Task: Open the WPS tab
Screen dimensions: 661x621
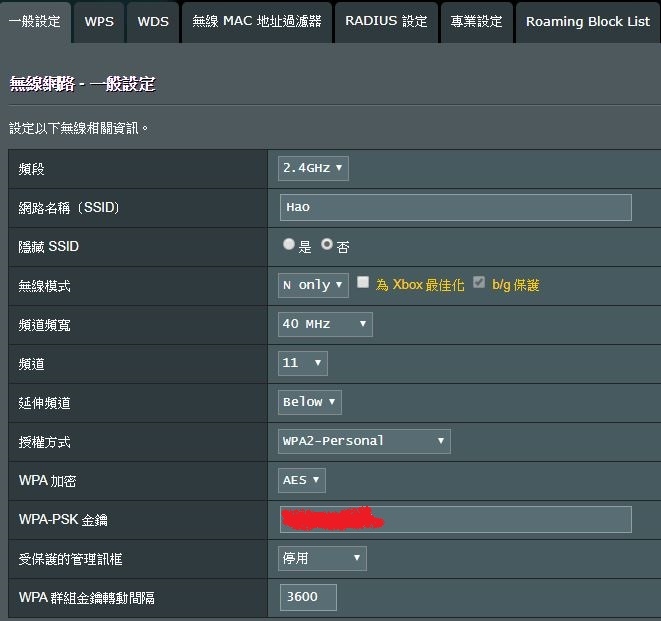Action: (99, 22)
